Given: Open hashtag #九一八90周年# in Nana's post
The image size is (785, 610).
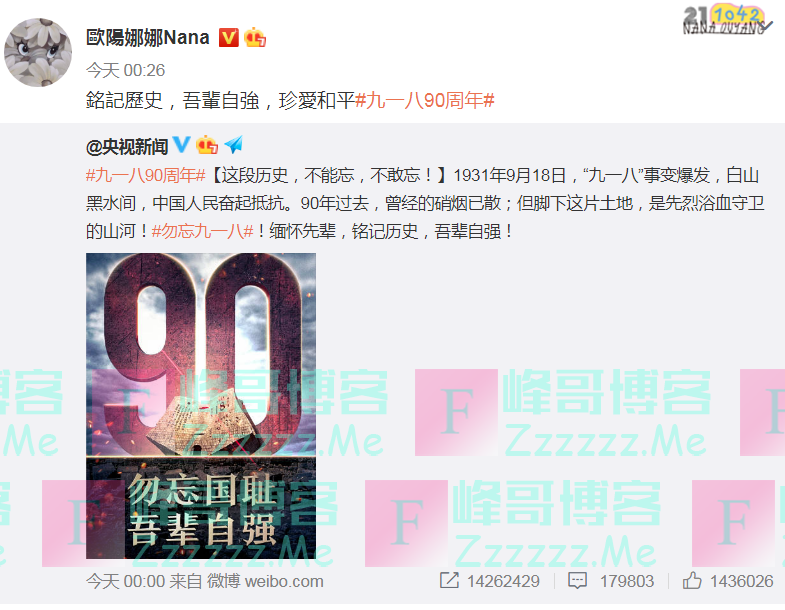Looking at the screenshot, I should pyautogui.click(x=425, y=101).
